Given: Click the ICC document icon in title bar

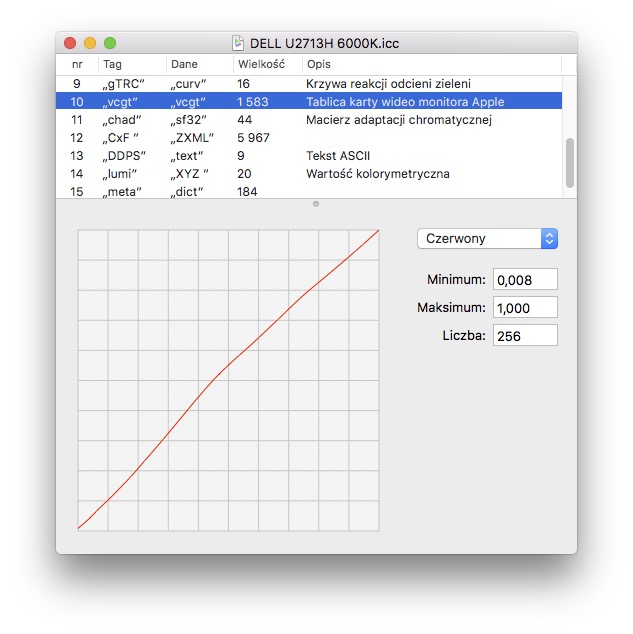Looking at the screenshot, I should [238, 43].
